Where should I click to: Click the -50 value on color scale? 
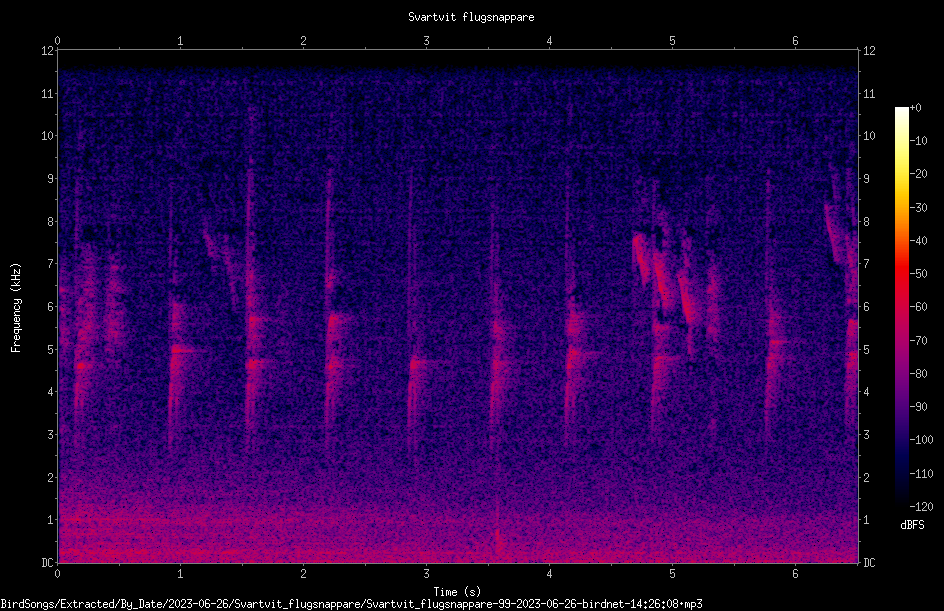[918, 274]
